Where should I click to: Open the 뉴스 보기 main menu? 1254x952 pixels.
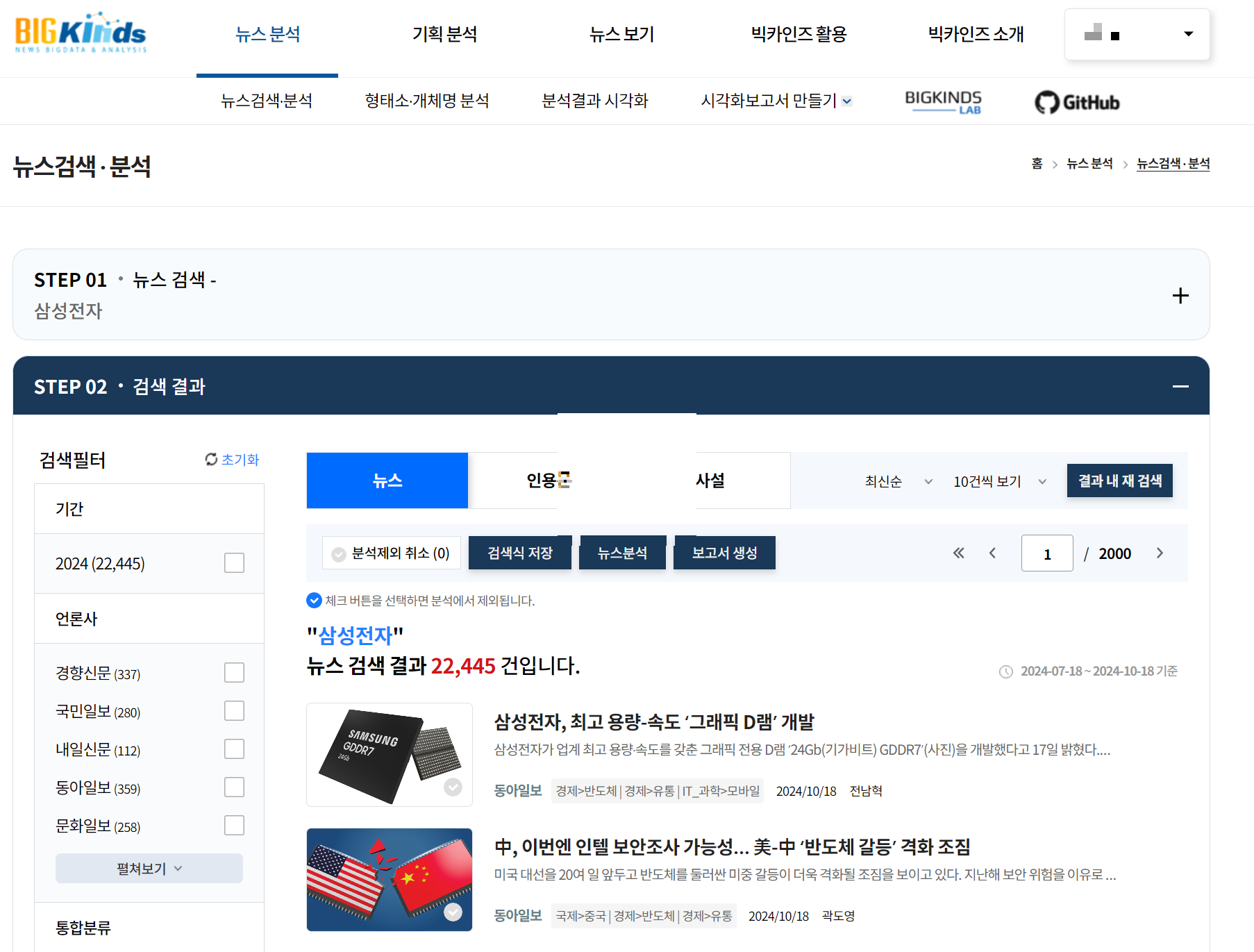coord(621,34)
